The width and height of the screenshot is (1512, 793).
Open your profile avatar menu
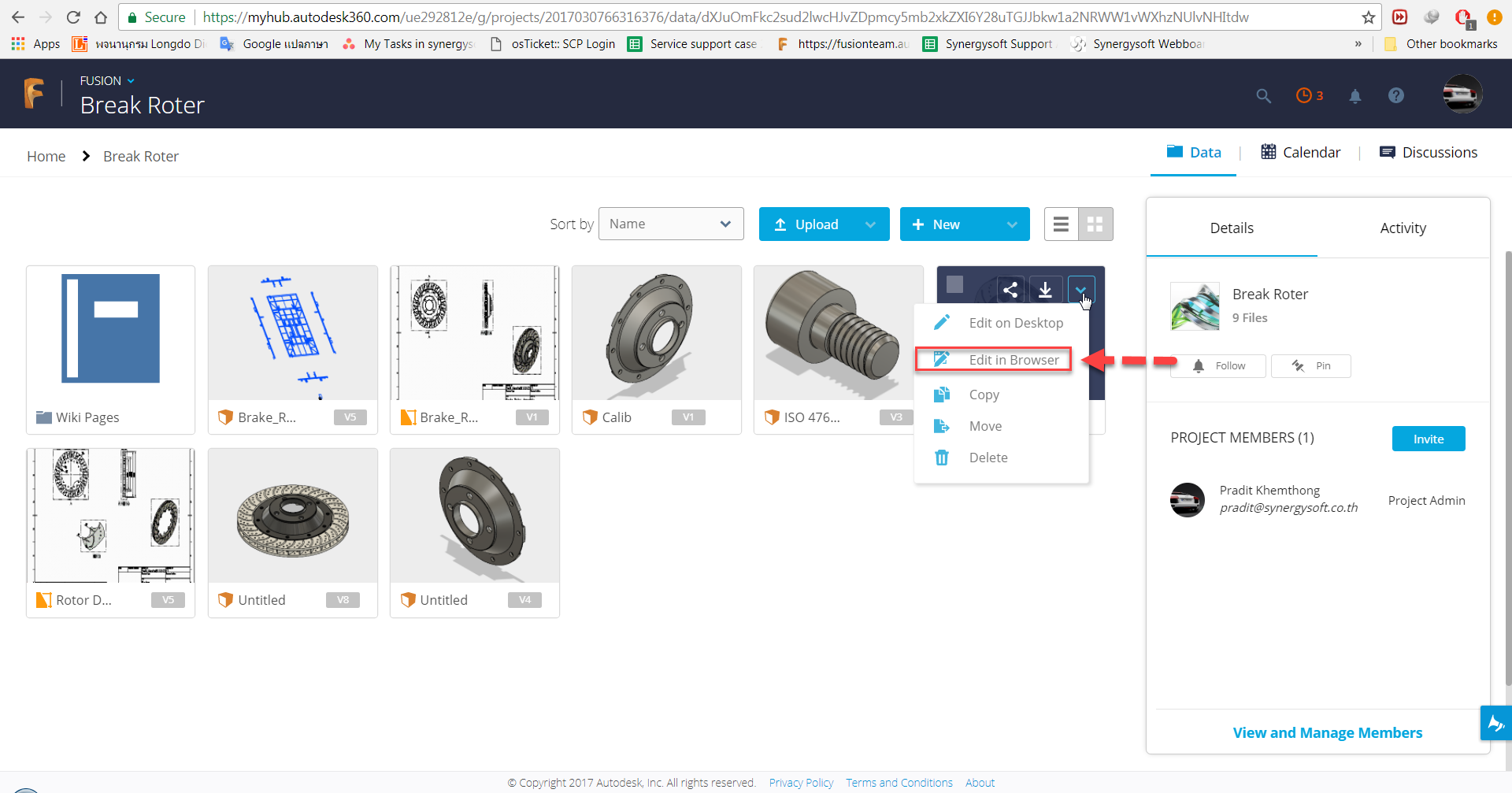tap(1462, 94)
